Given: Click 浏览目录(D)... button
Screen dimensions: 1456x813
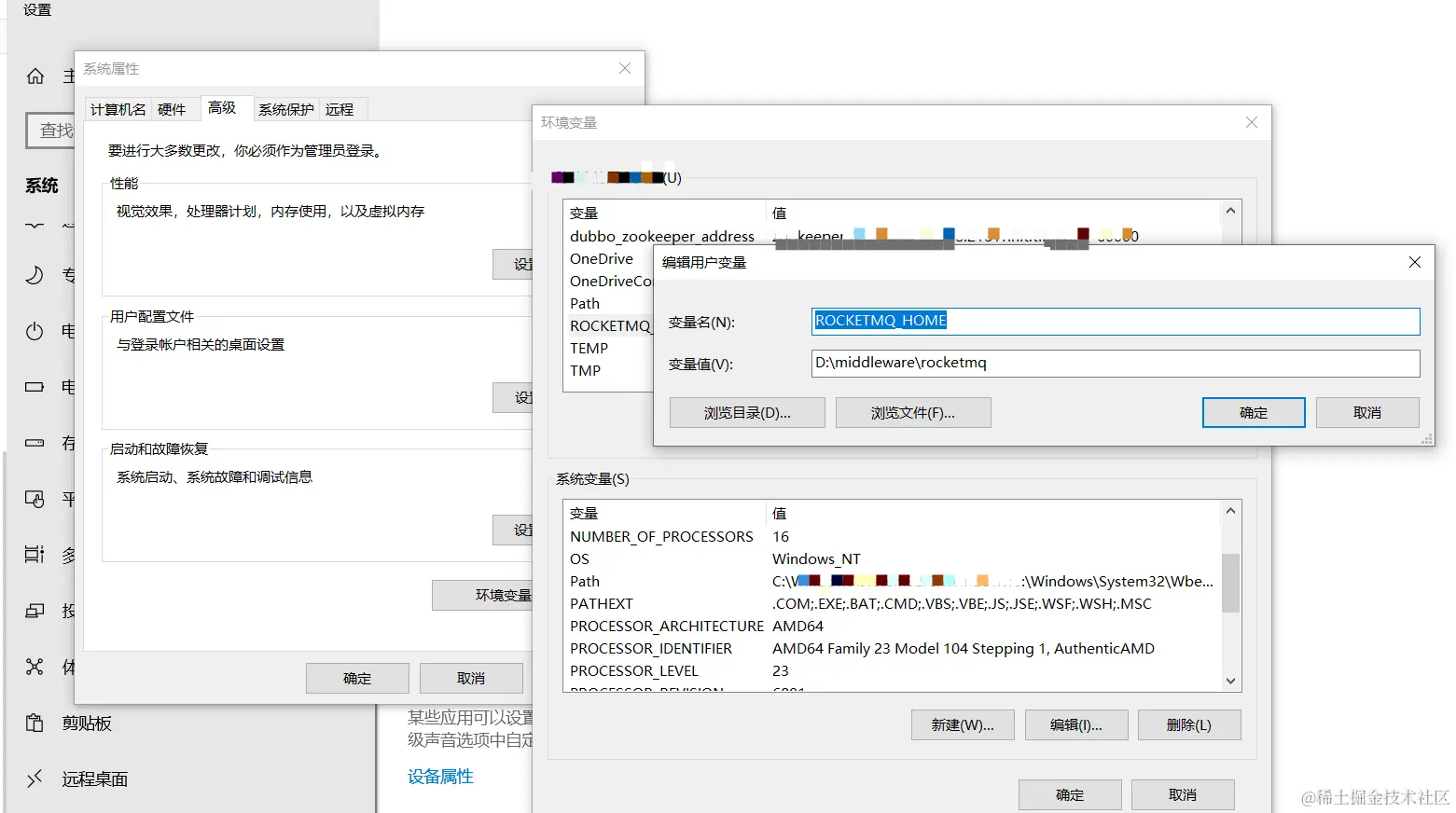Looking at the screenshot, I should (747, 412).
